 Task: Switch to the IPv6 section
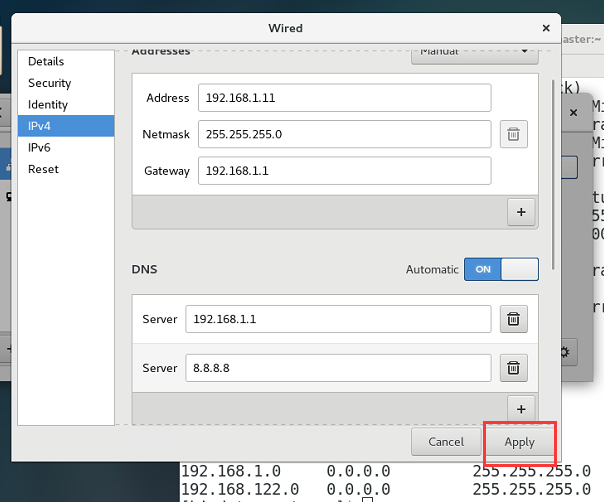pyautogui.click(x=66, y=148)
